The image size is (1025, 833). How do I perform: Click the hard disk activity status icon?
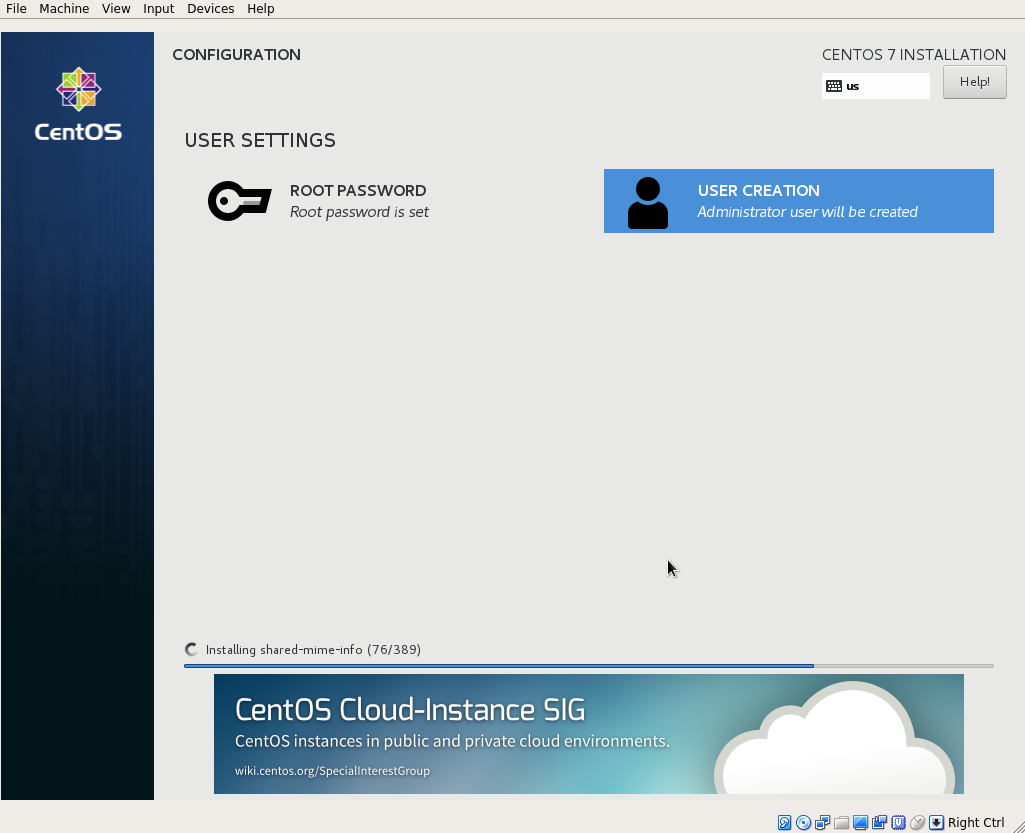[784, 821]
